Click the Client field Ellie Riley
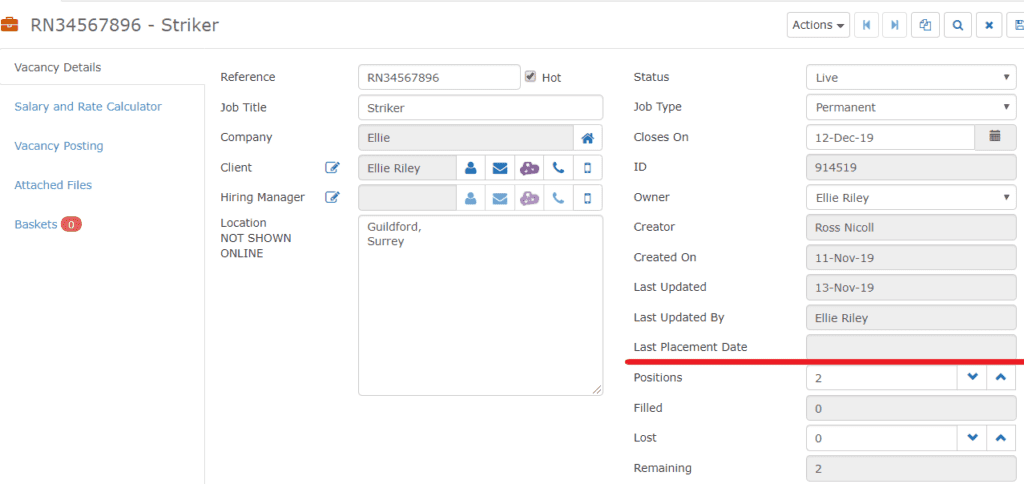 click(x=408, y=168)
